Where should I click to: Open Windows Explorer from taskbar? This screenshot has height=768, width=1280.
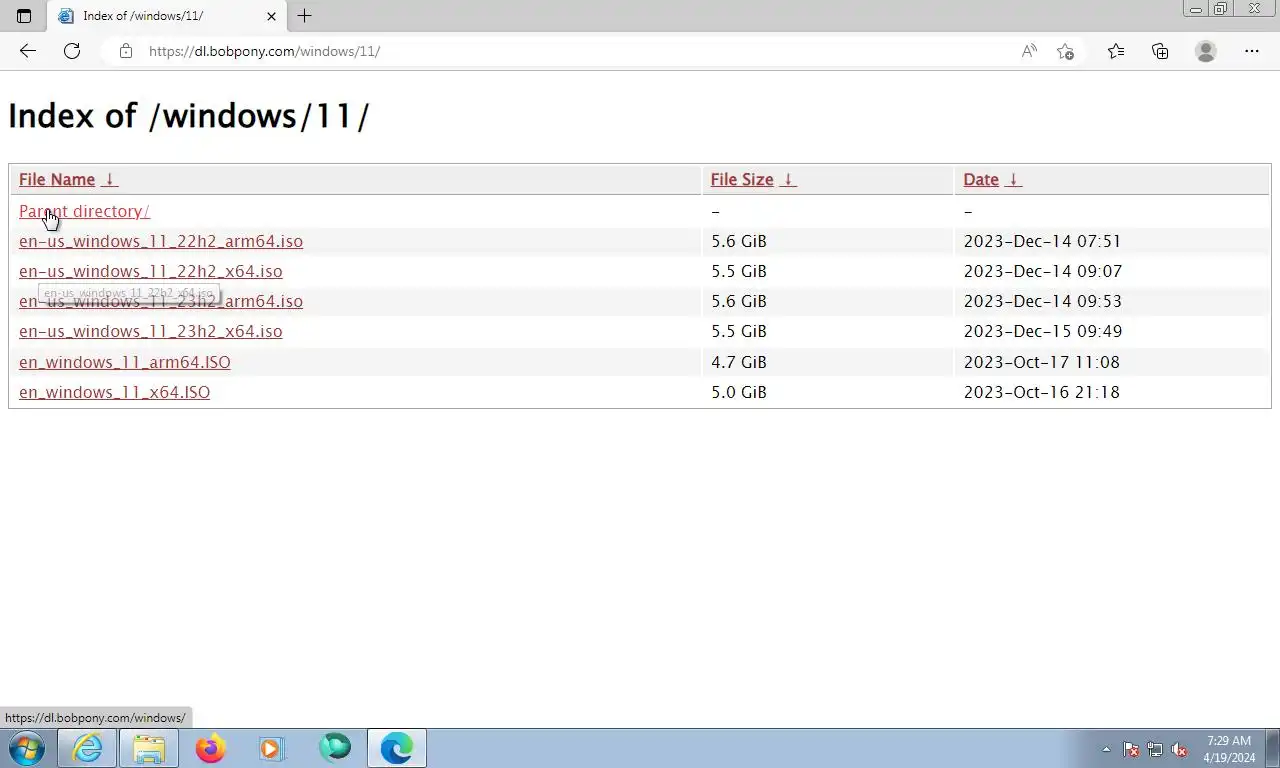click(149, 748)
